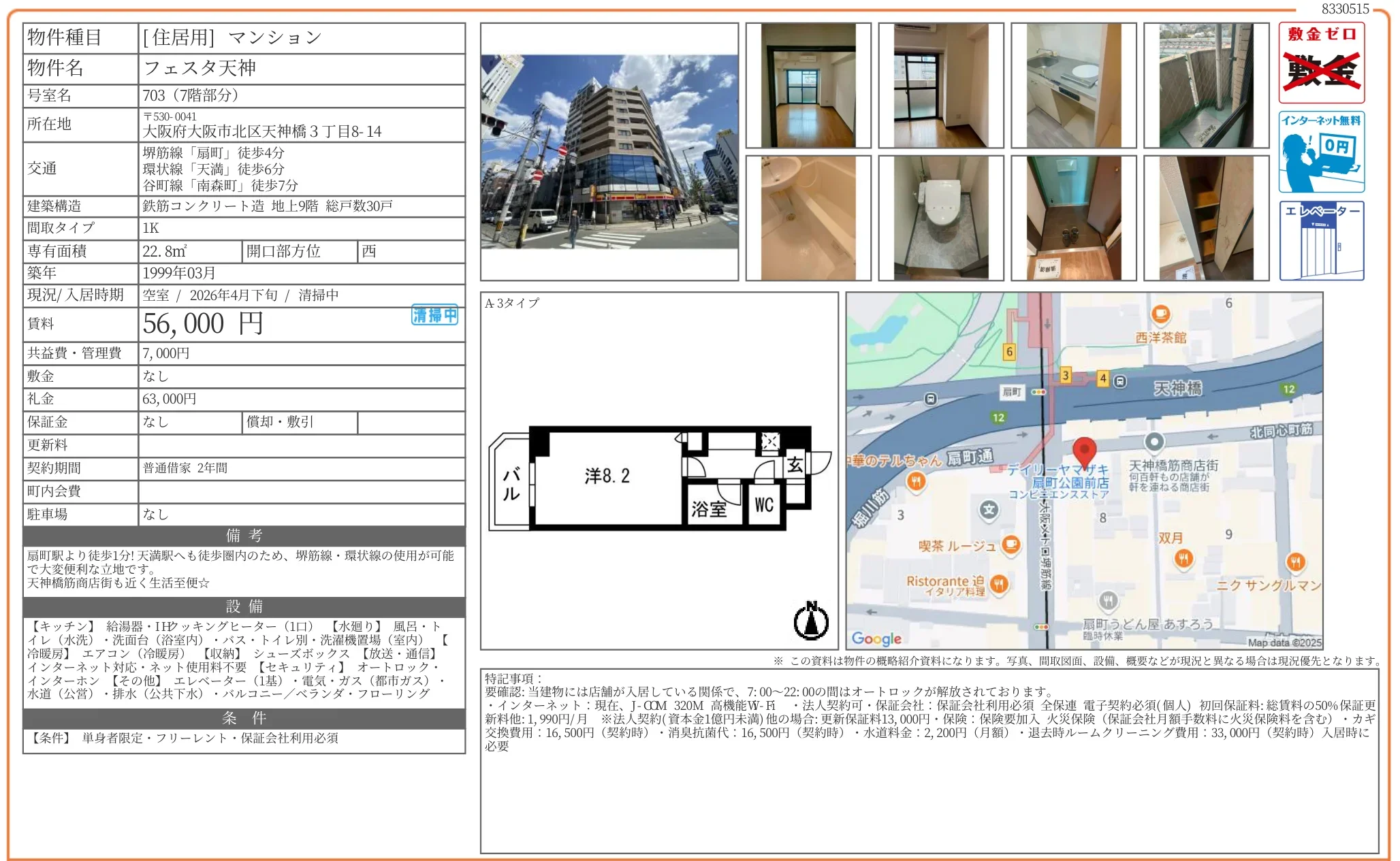Click the 備考 section header bar

coord(244,536)
